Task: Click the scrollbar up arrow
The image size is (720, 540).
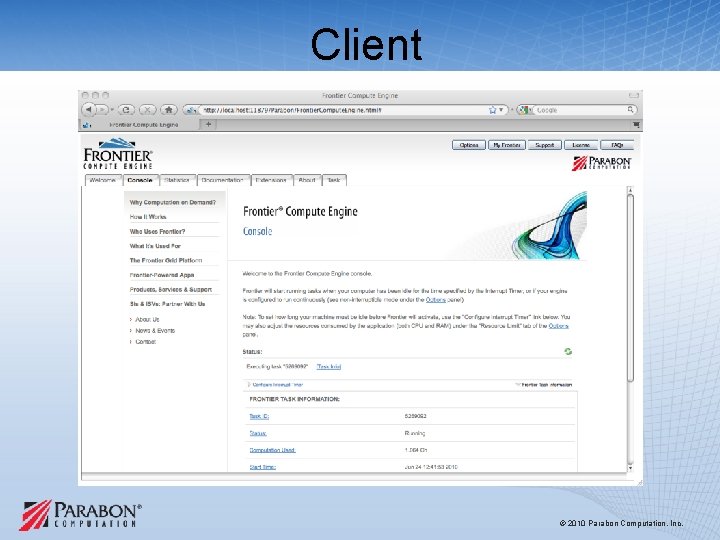Action: (x=630, y=190)
